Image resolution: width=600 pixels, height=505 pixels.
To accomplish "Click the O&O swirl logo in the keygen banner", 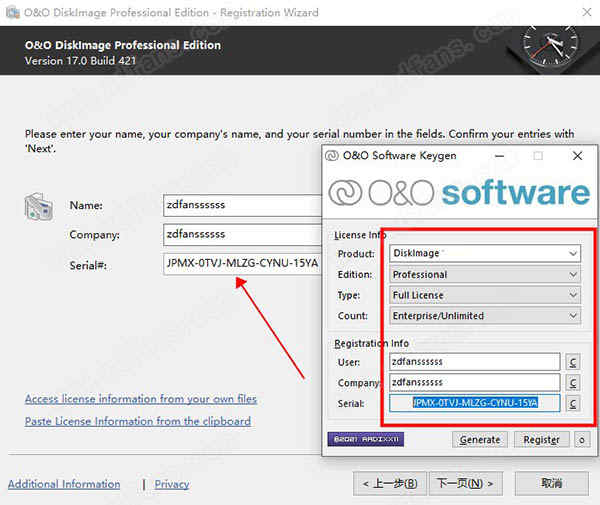I will click(345, 192).
